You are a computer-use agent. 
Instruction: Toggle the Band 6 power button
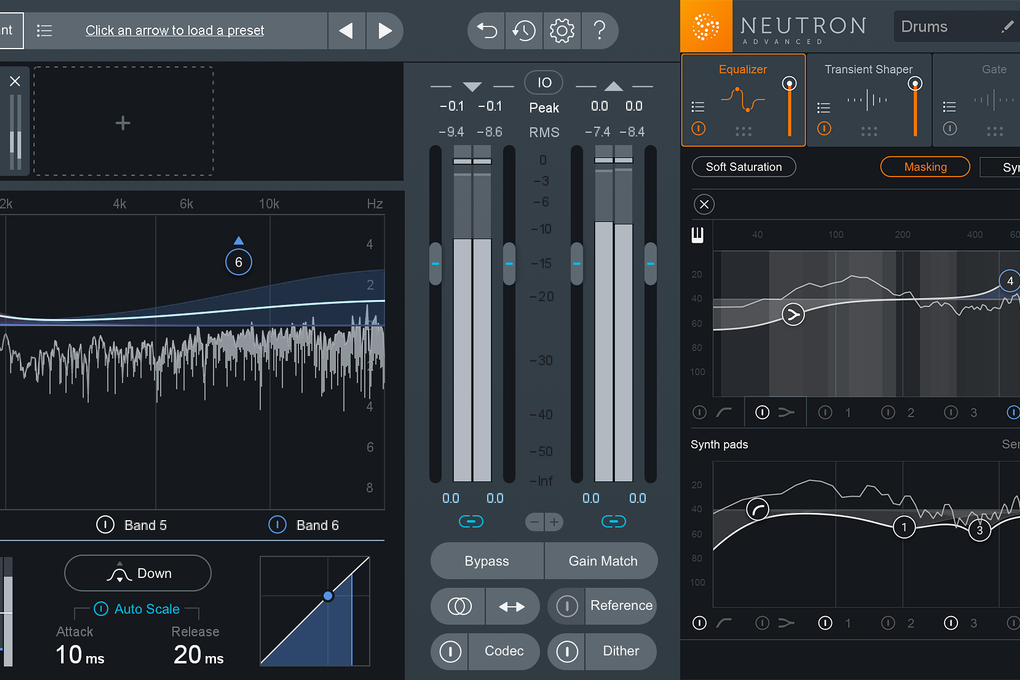pyautogui.click(x=277, y=524)
